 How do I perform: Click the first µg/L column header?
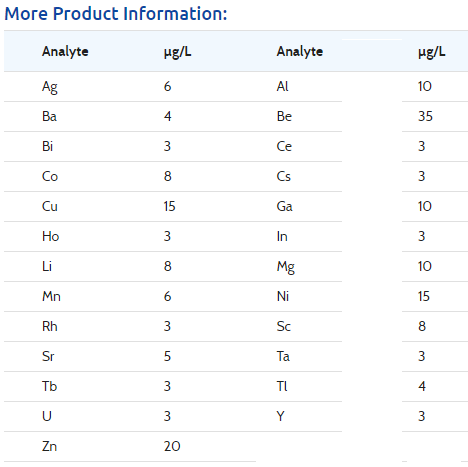pos(177,52)
